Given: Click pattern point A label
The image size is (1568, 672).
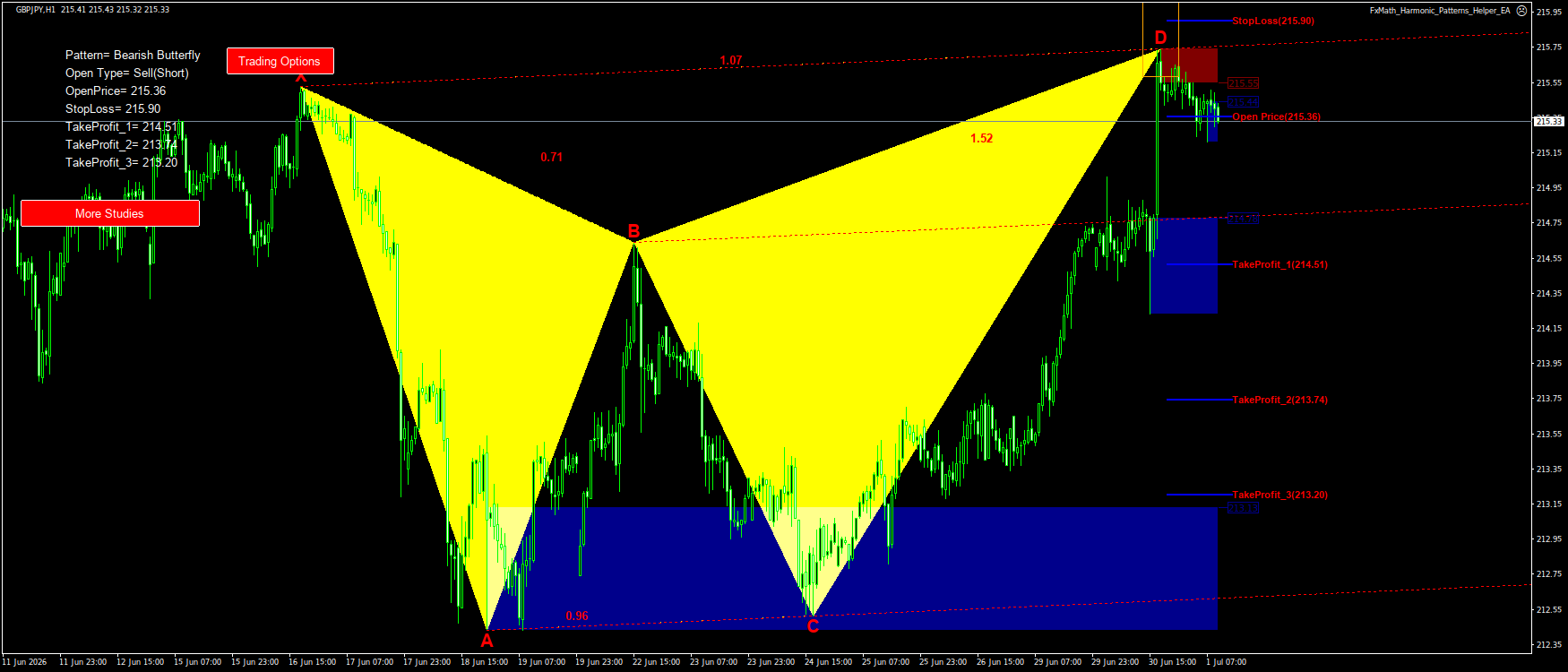Looking at the screenshot, I should click(487, 640).
